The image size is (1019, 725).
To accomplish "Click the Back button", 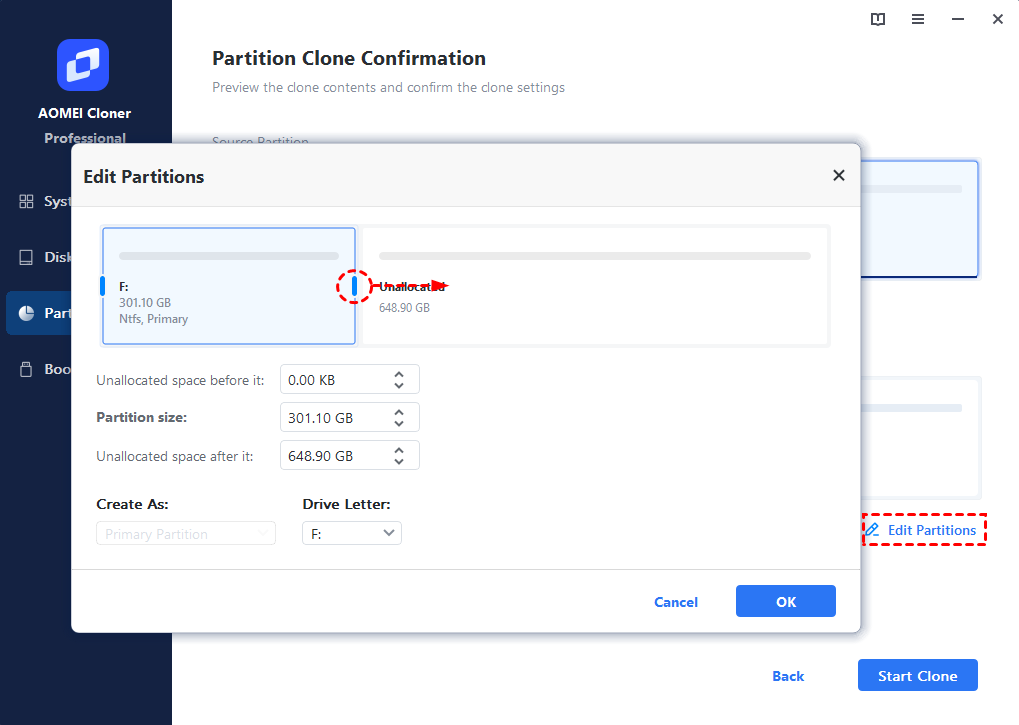I will (x=788, y=676).
